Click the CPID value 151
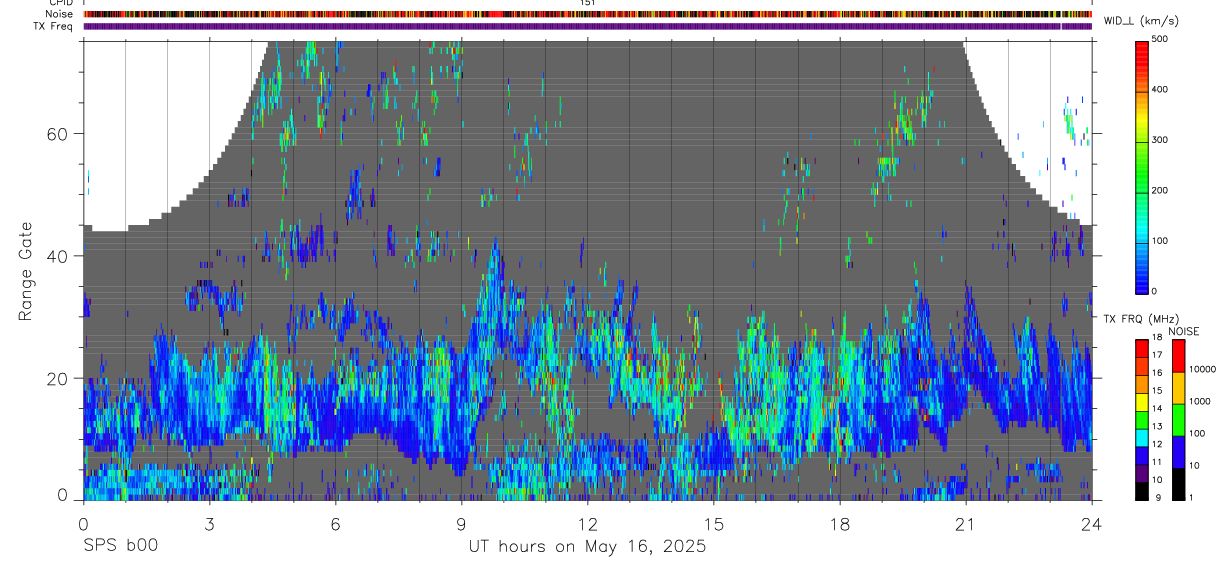1228x567 pixels. [587, 3]
